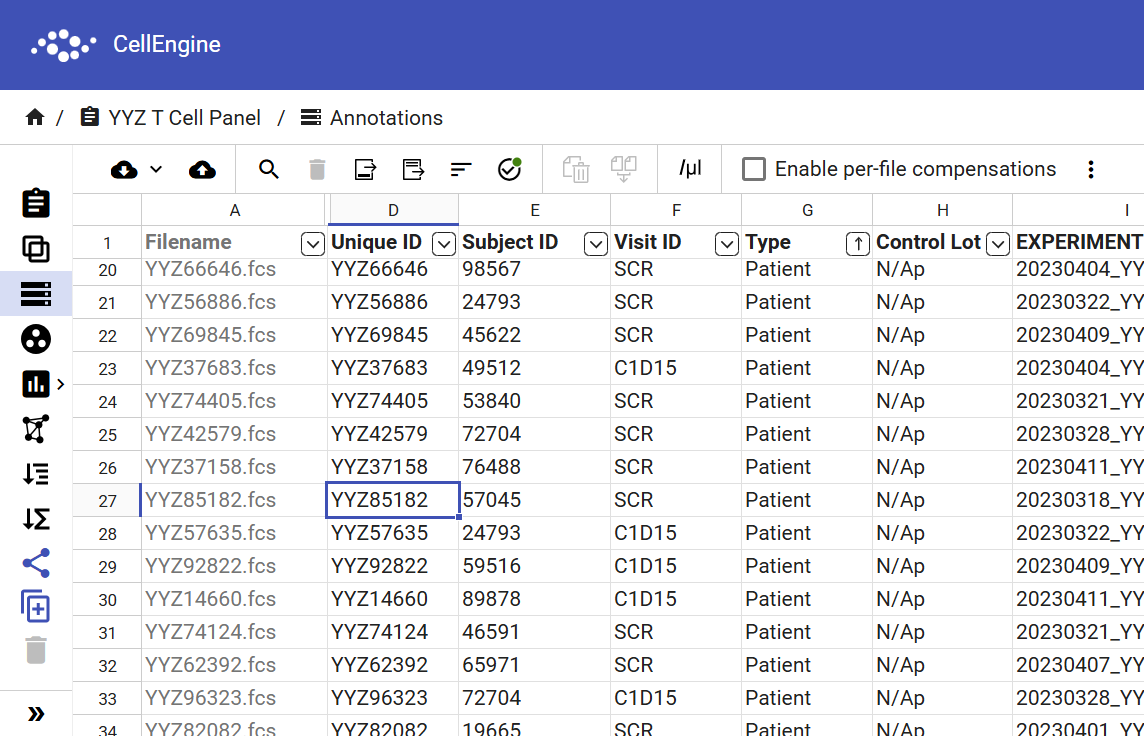Click the export sheet icon

(365, 169)
